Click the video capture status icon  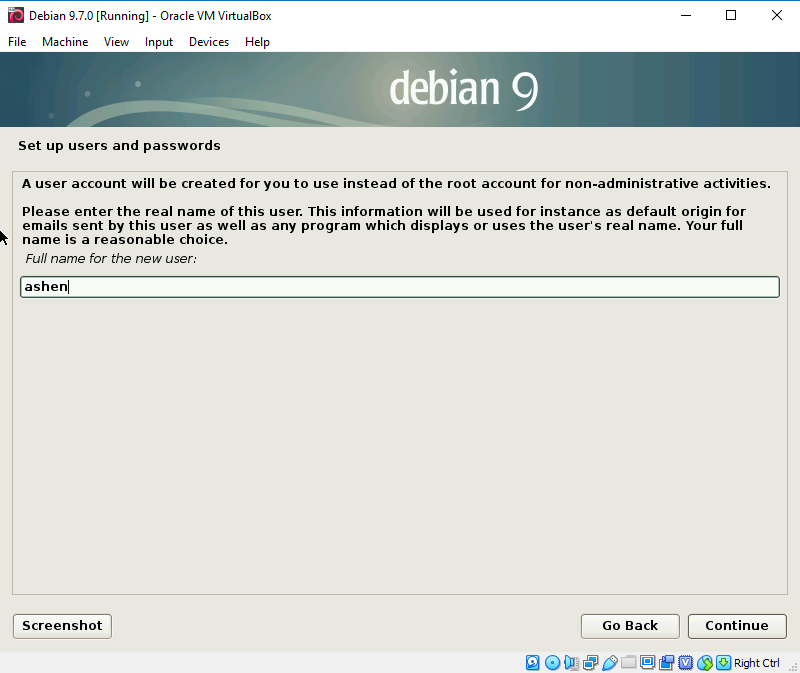coord(666,662)
